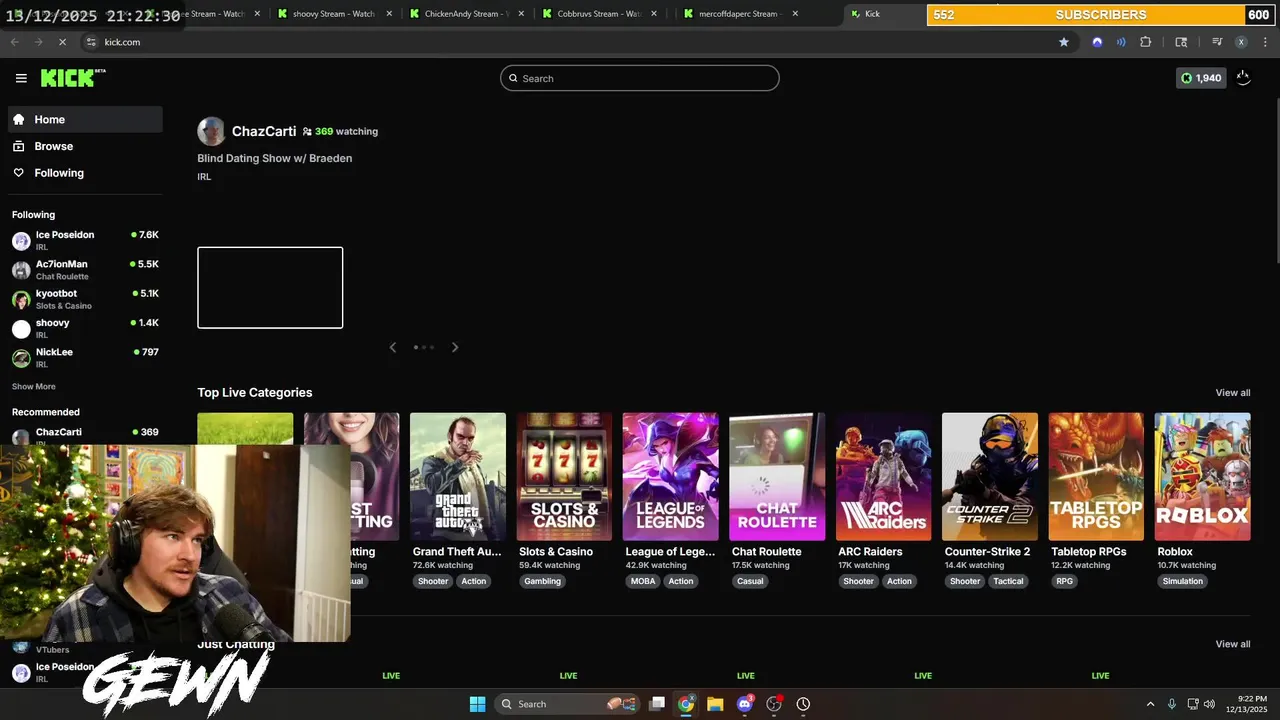Open Following in the sidebar
The image size is (1280, 720).
85,173
